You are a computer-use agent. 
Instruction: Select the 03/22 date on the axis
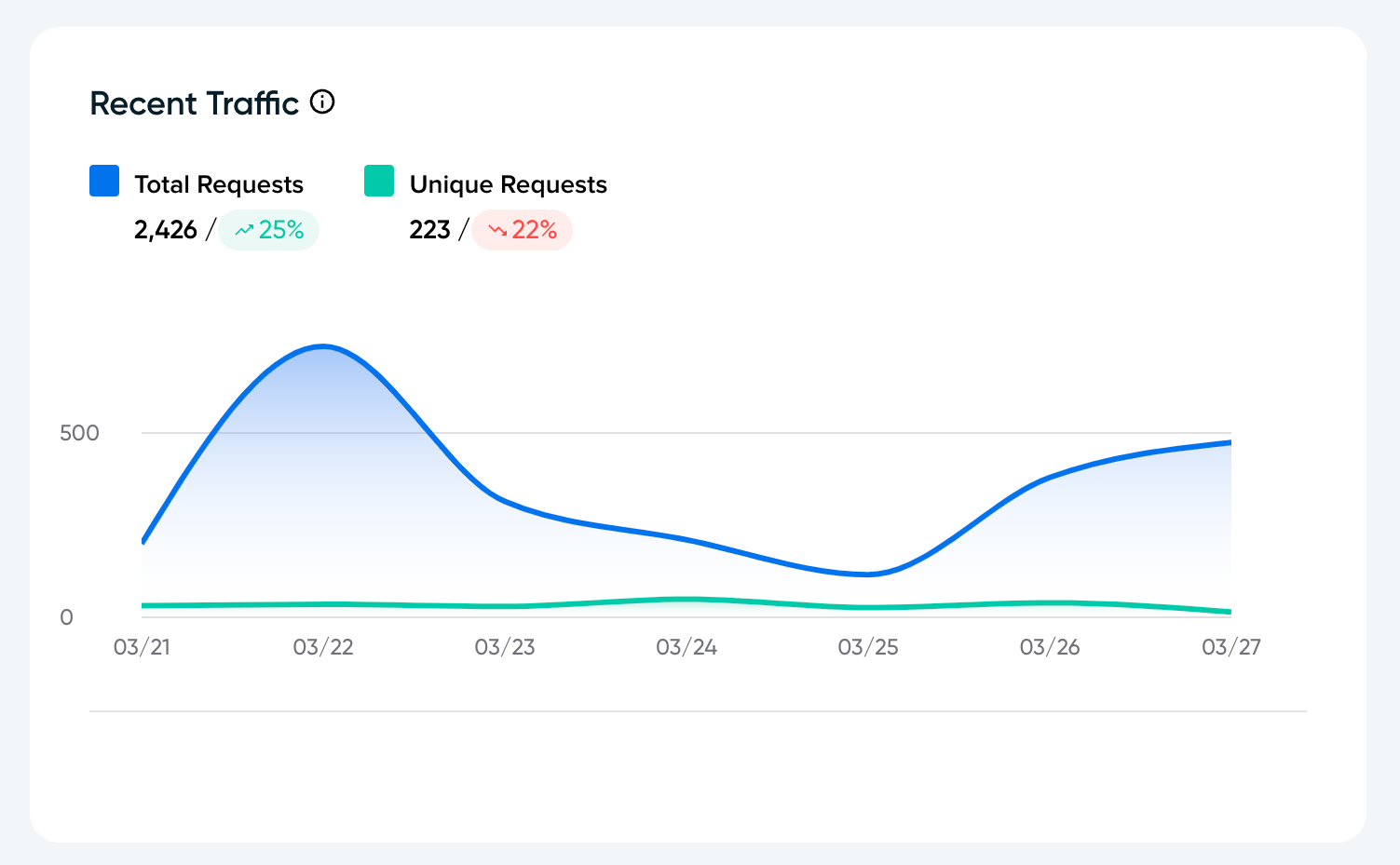(323, 647)
